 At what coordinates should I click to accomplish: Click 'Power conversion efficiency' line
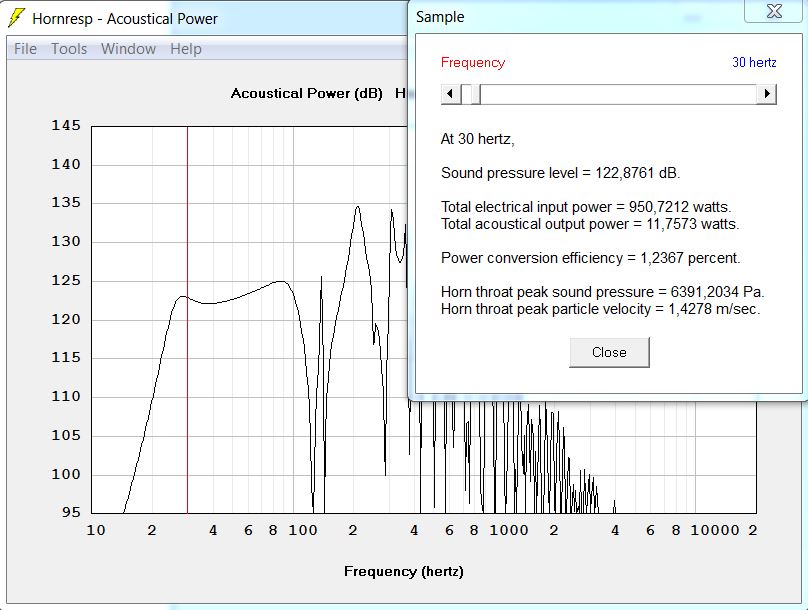pyautogui.click(x=591, y=258)
